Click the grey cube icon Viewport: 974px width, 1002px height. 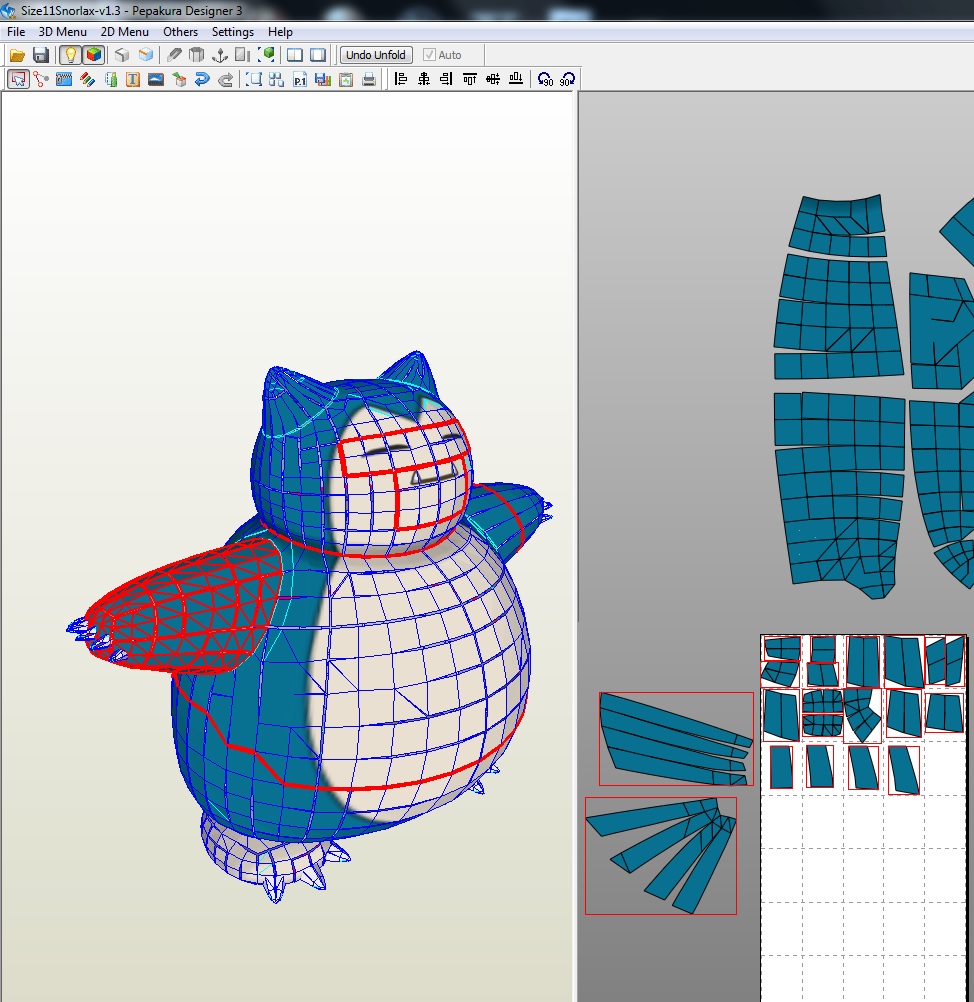pos(122,55)
